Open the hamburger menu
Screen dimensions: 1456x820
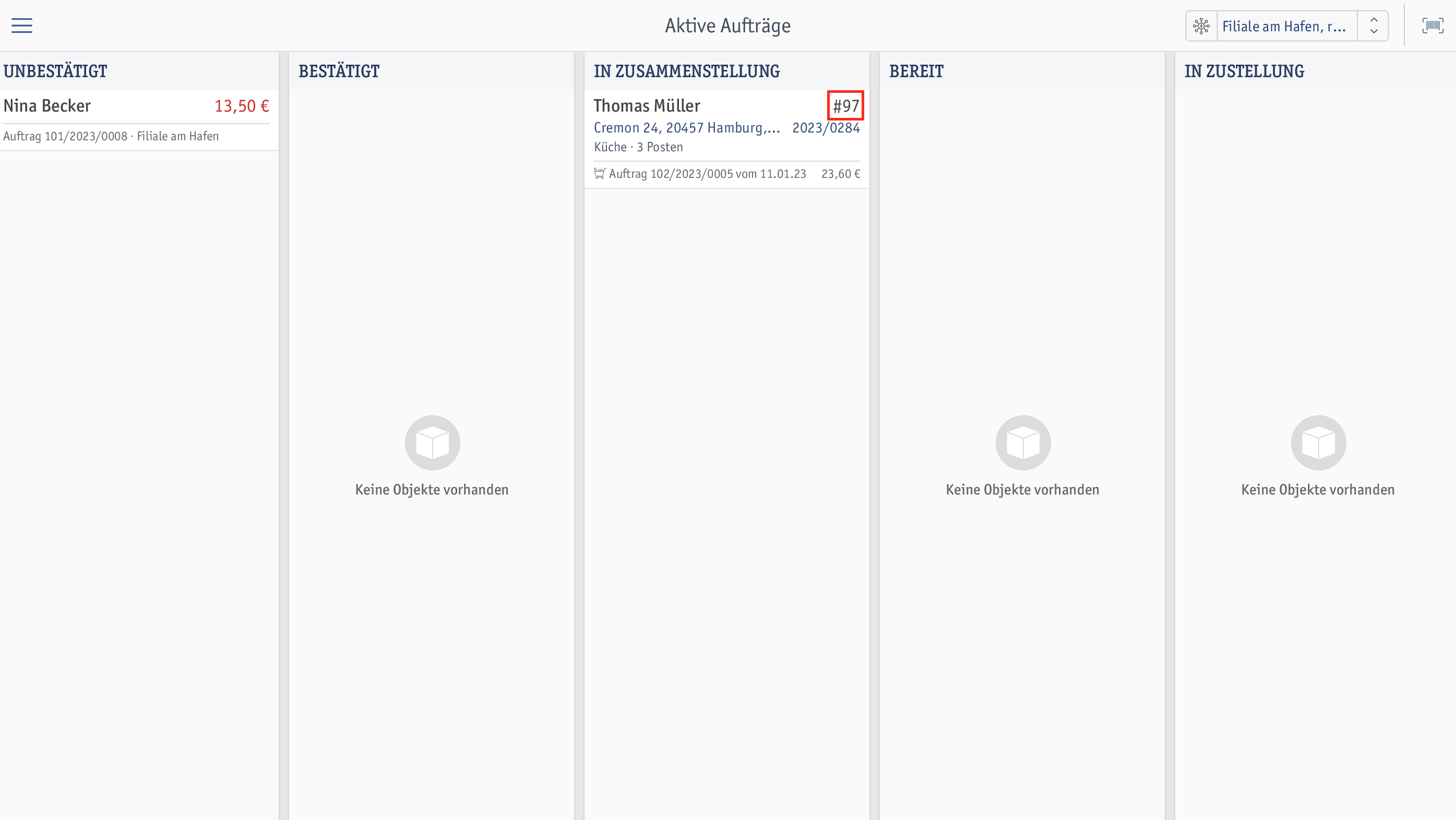tap(21, 26)
